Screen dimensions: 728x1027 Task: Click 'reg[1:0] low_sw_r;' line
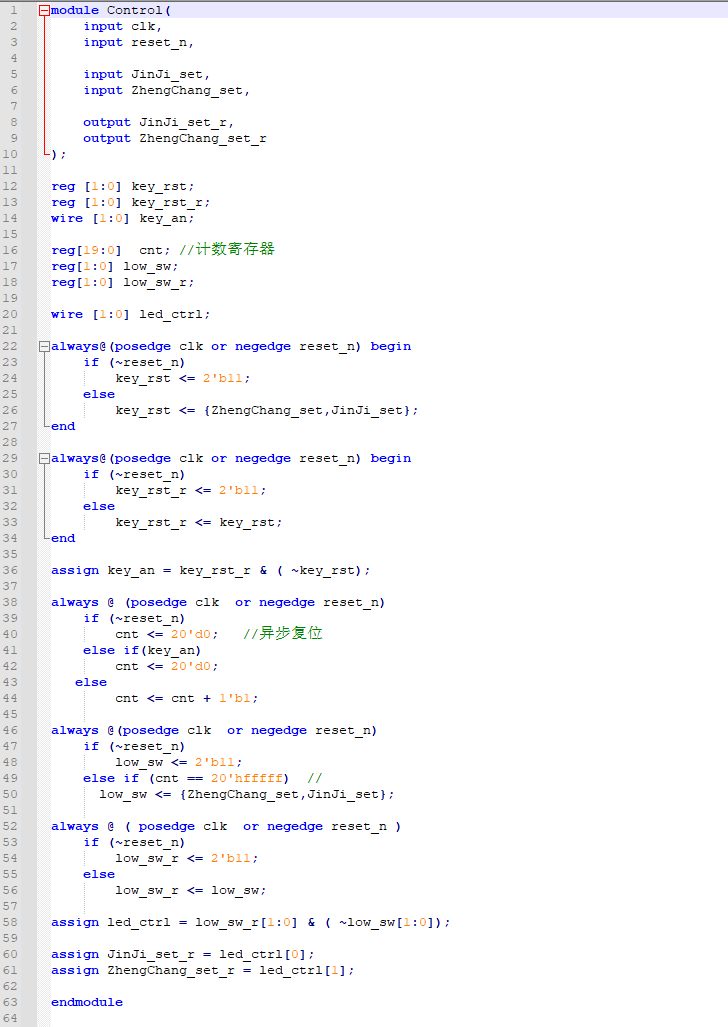pyautogui.click(x=123, y=283)
